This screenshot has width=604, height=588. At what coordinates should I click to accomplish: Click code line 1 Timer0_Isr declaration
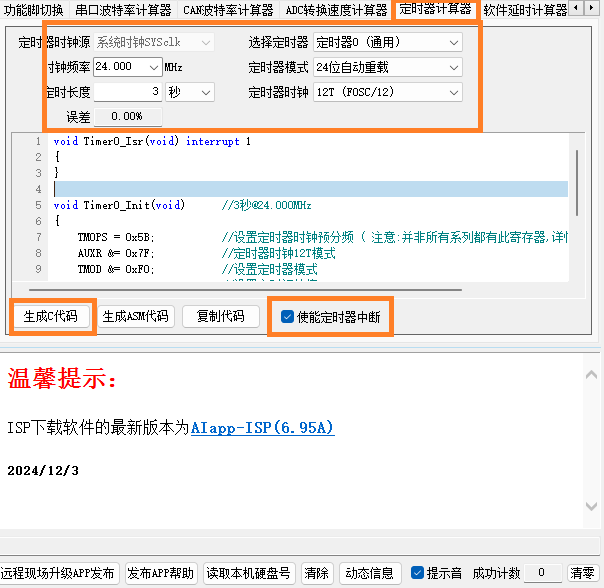[152, 141]
